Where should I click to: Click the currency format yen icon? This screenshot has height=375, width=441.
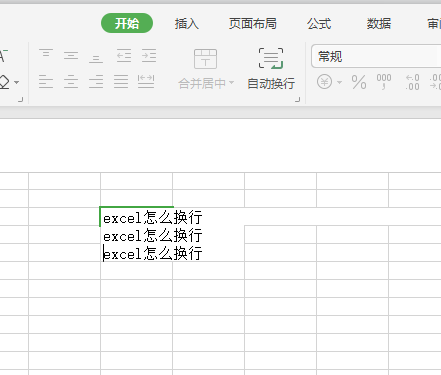tap(324, 82)
